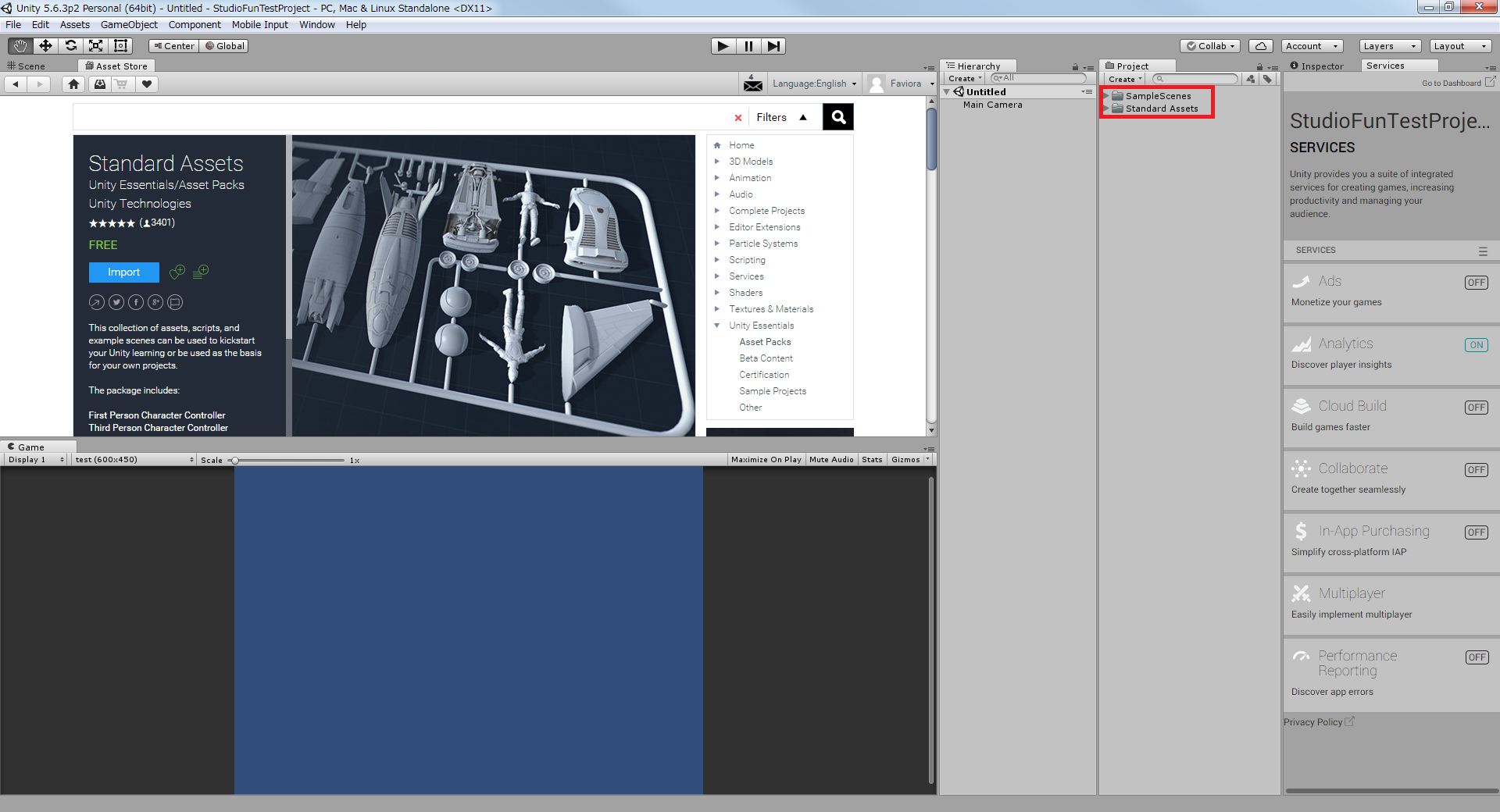Open the Component menu
This screenshot has width=1500, height=812.
195,25
